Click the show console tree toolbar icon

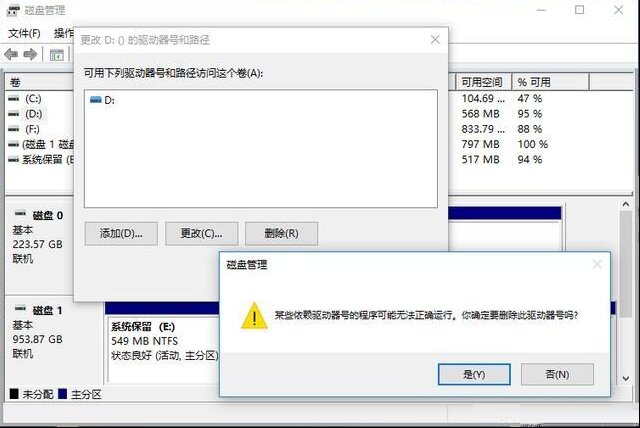[x=56, y=54]
